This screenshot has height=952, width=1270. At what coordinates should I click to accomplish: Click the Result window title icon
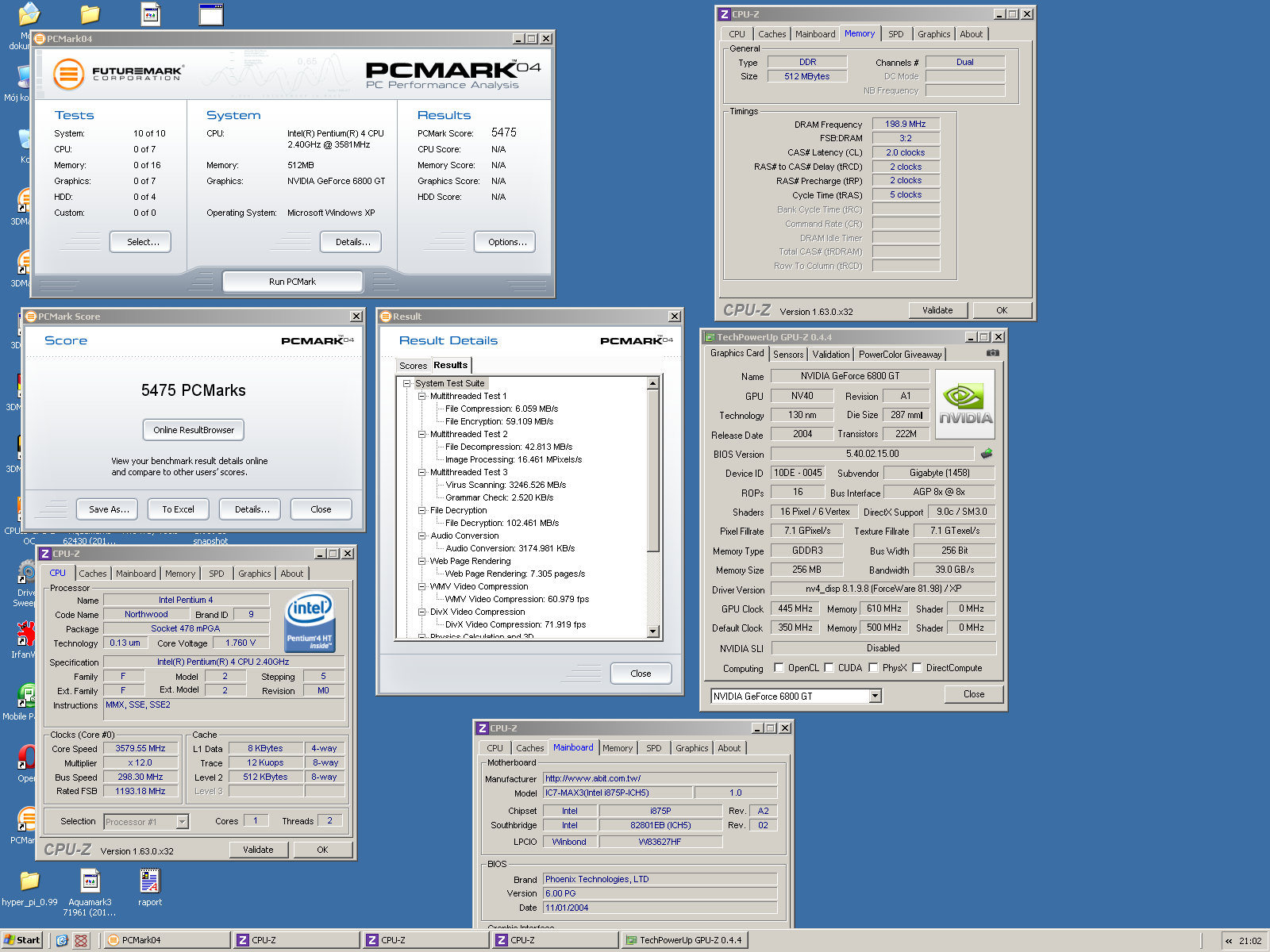tap(386, 317)
